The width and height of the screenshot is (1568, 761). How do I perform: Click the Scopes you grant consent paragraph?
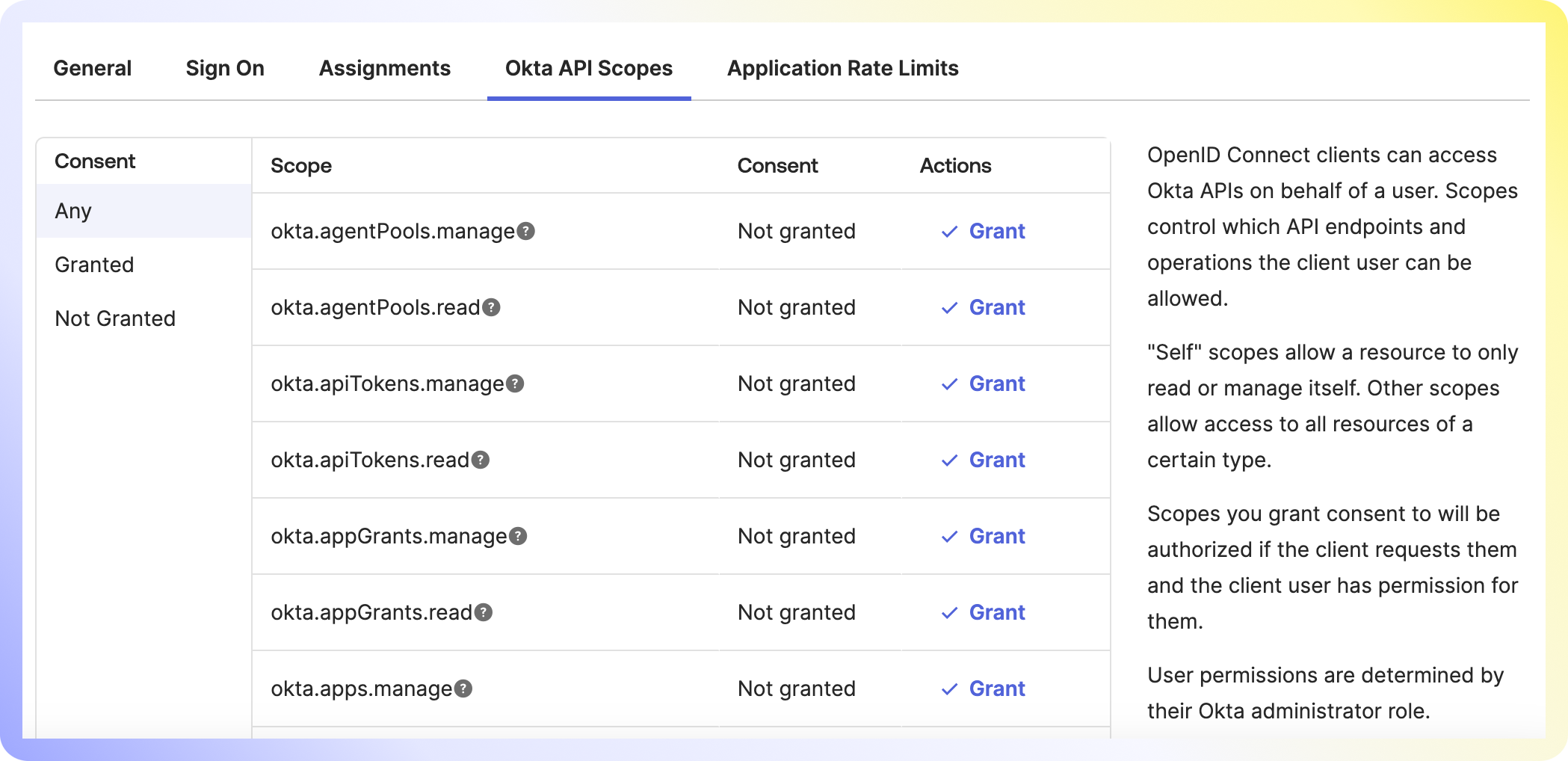[1333, 567]
